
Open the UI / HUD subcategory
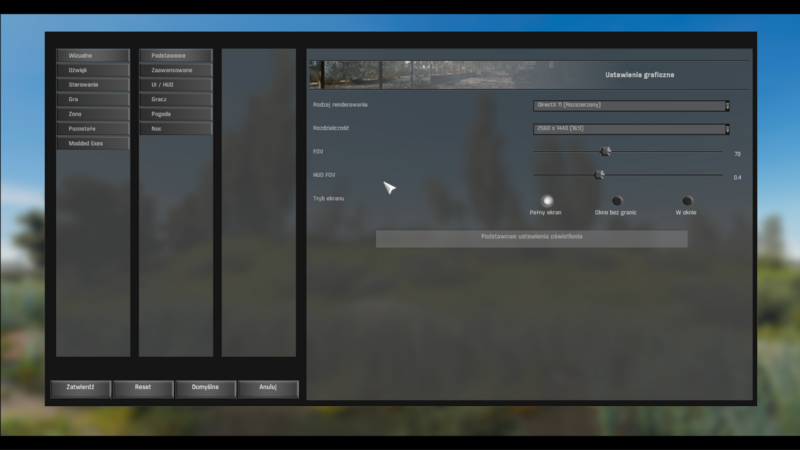[x=176, y=85]
